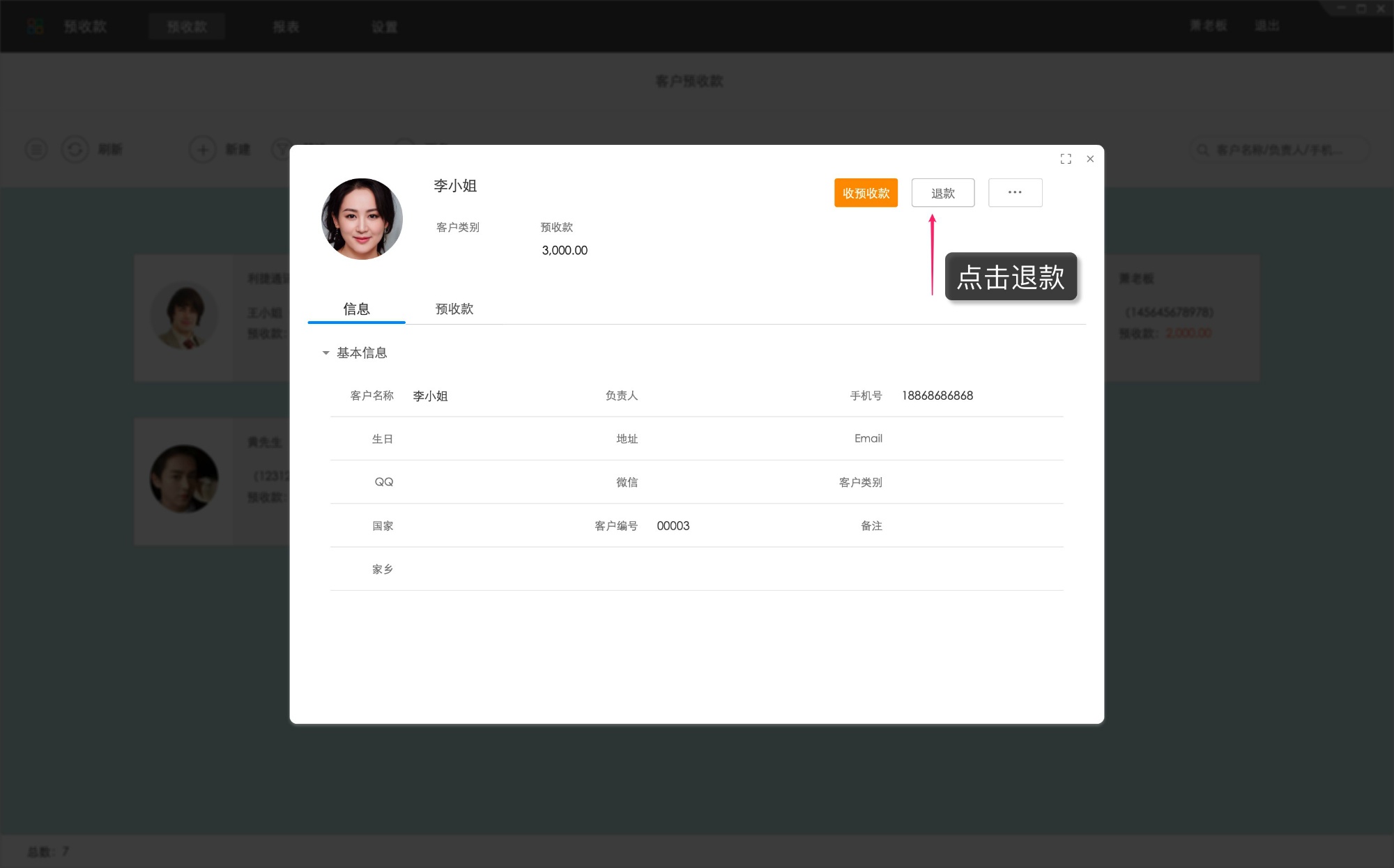Click the refresh (刷新) icon in the toolbar
The height and width of the screenshot is (868, 1394).
pos(75,149)
